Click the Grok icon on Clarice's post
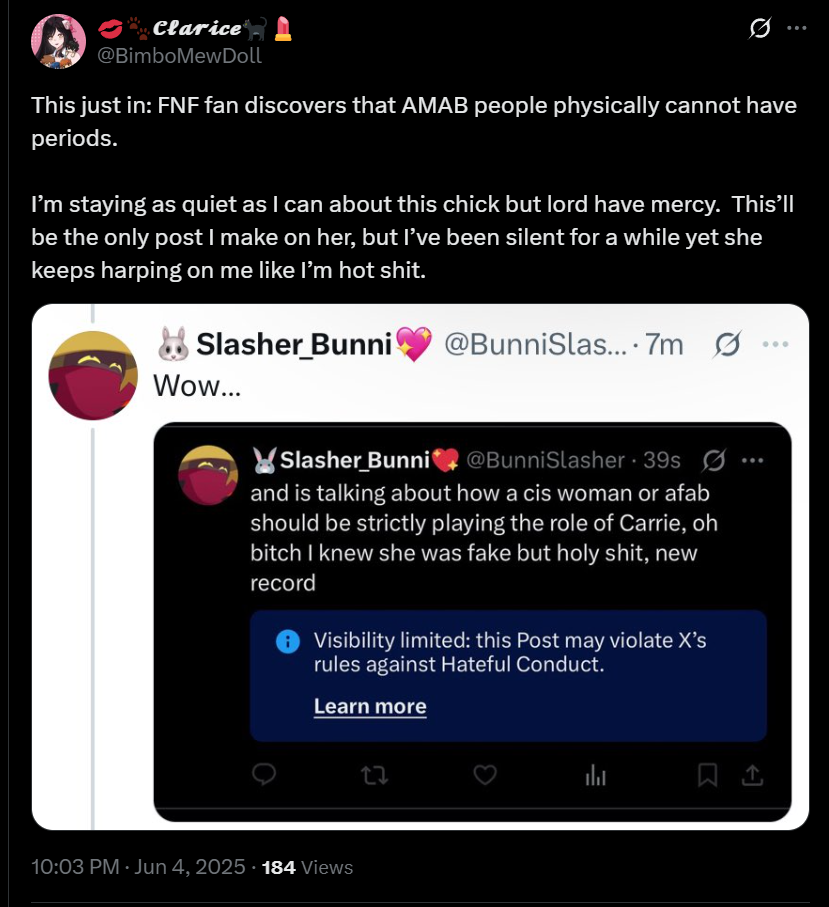The height and width of the screenshot is (907, 829). [759, 28]
